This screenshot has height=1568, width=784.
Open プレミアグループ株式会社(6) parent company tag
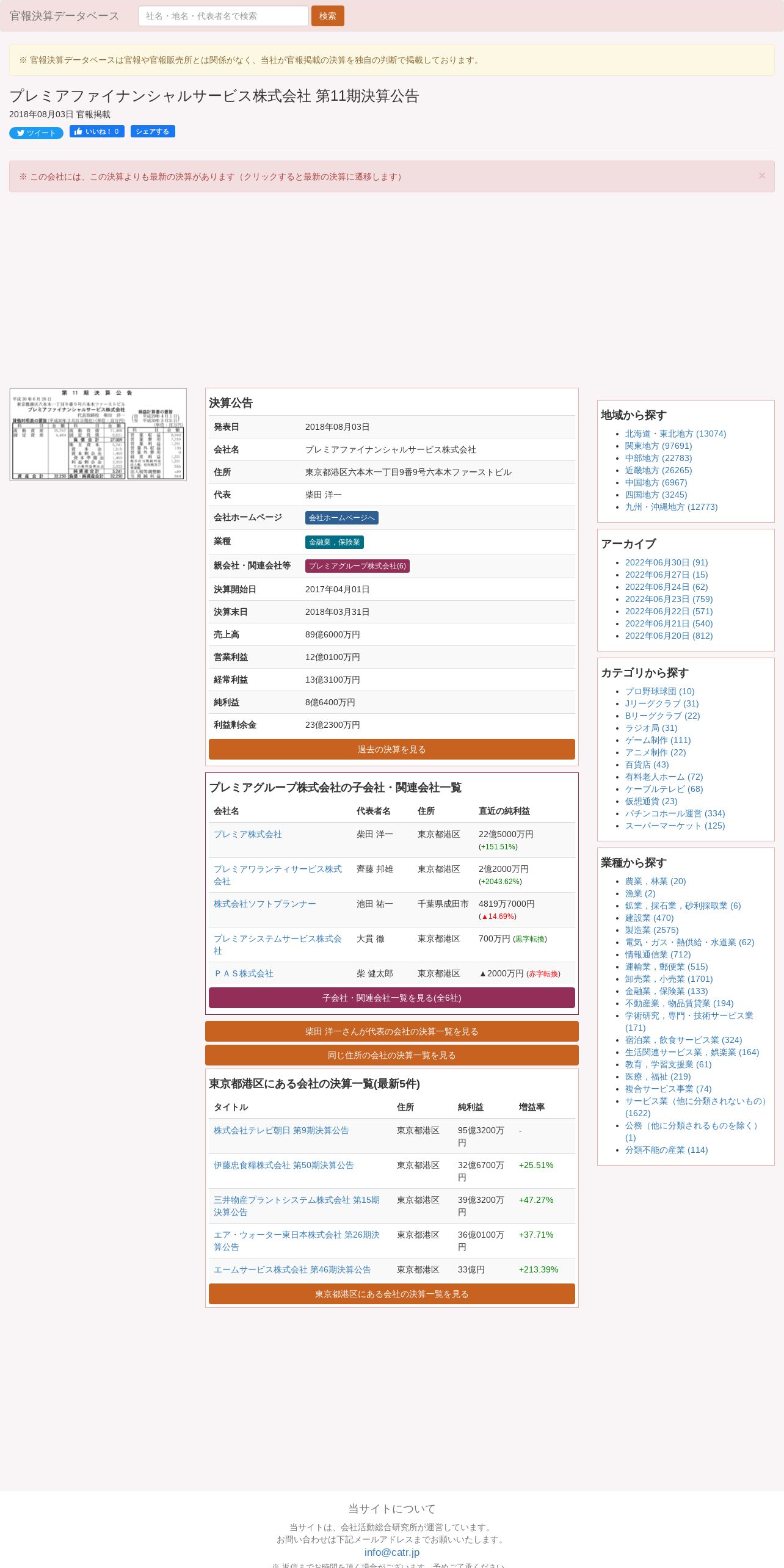(357, 566)
